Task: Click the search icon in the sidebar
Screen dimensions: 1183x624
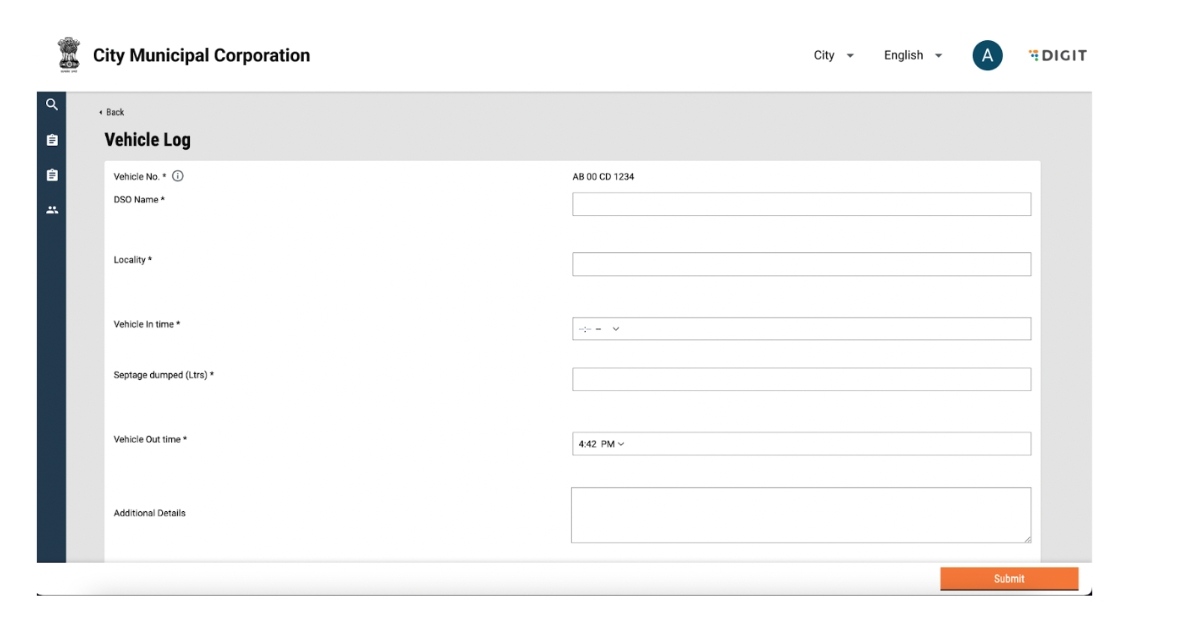Action: 52,104
